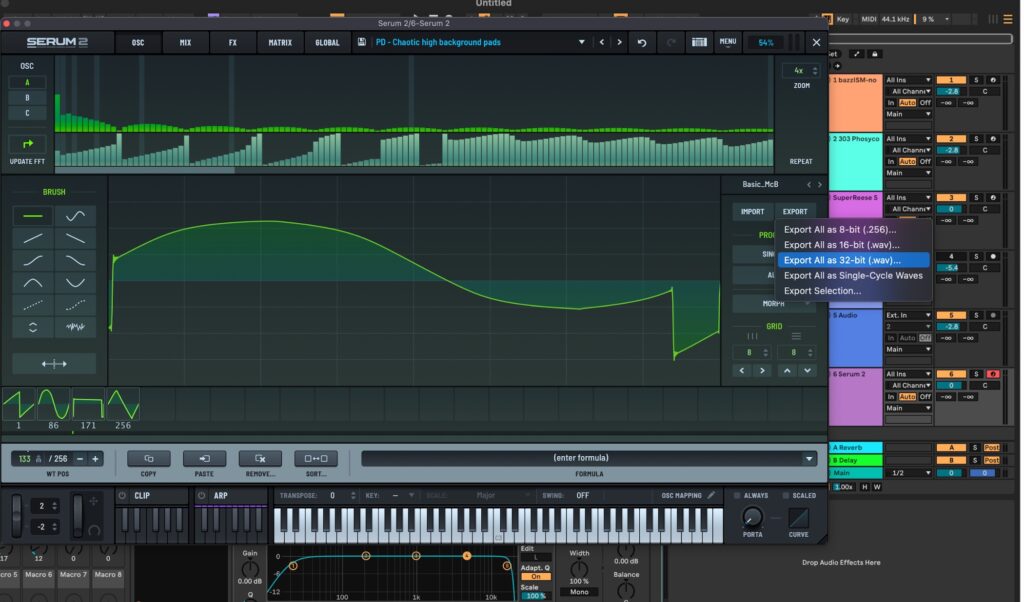Switch to the MATRIX tab in Serum
Image resolution: width=1024 pixels, height=602 pixels.
tap(279, 42)
